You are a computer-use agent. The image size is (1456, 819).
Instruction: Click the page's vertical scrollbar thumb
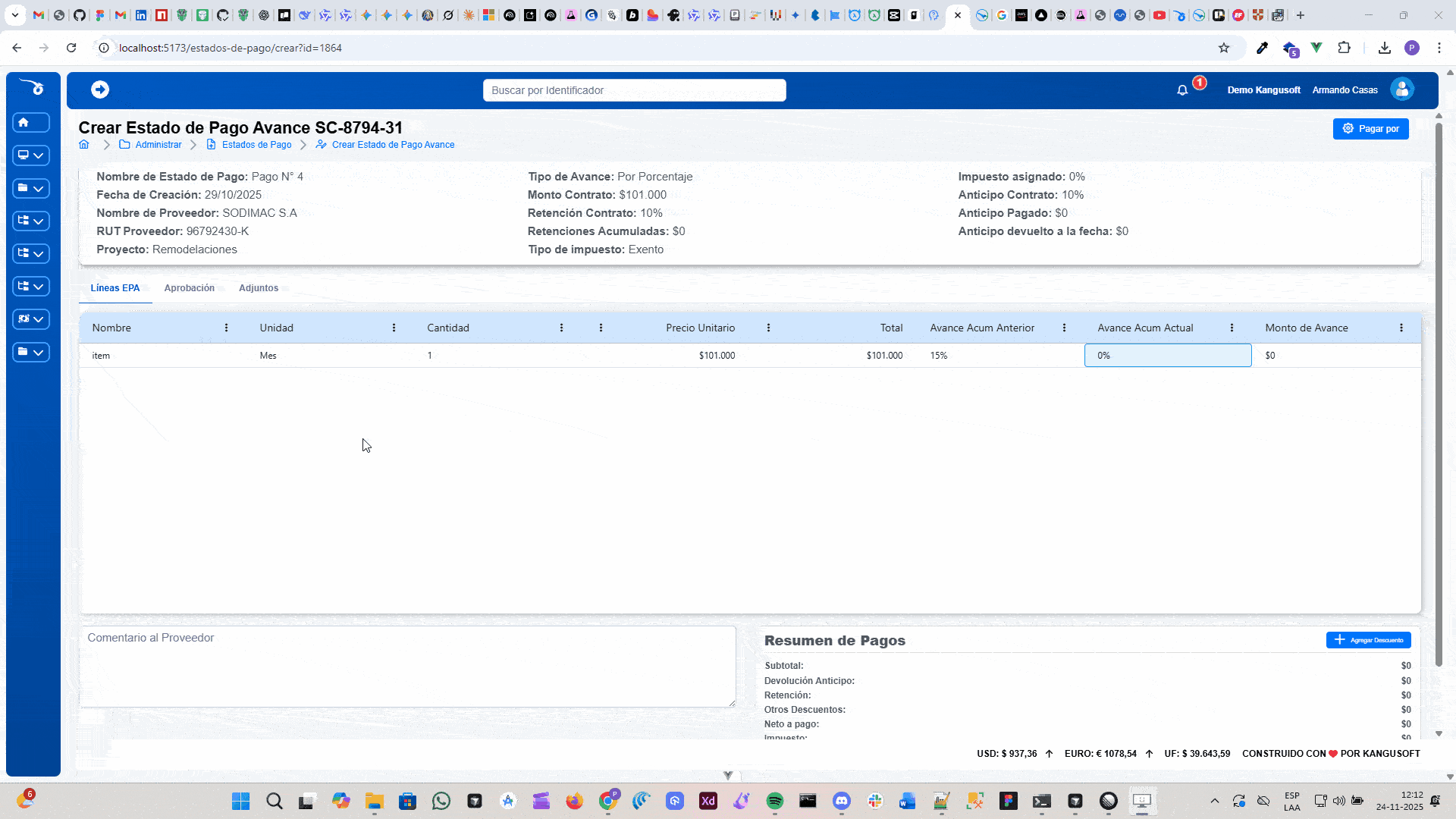[1439, 394]
